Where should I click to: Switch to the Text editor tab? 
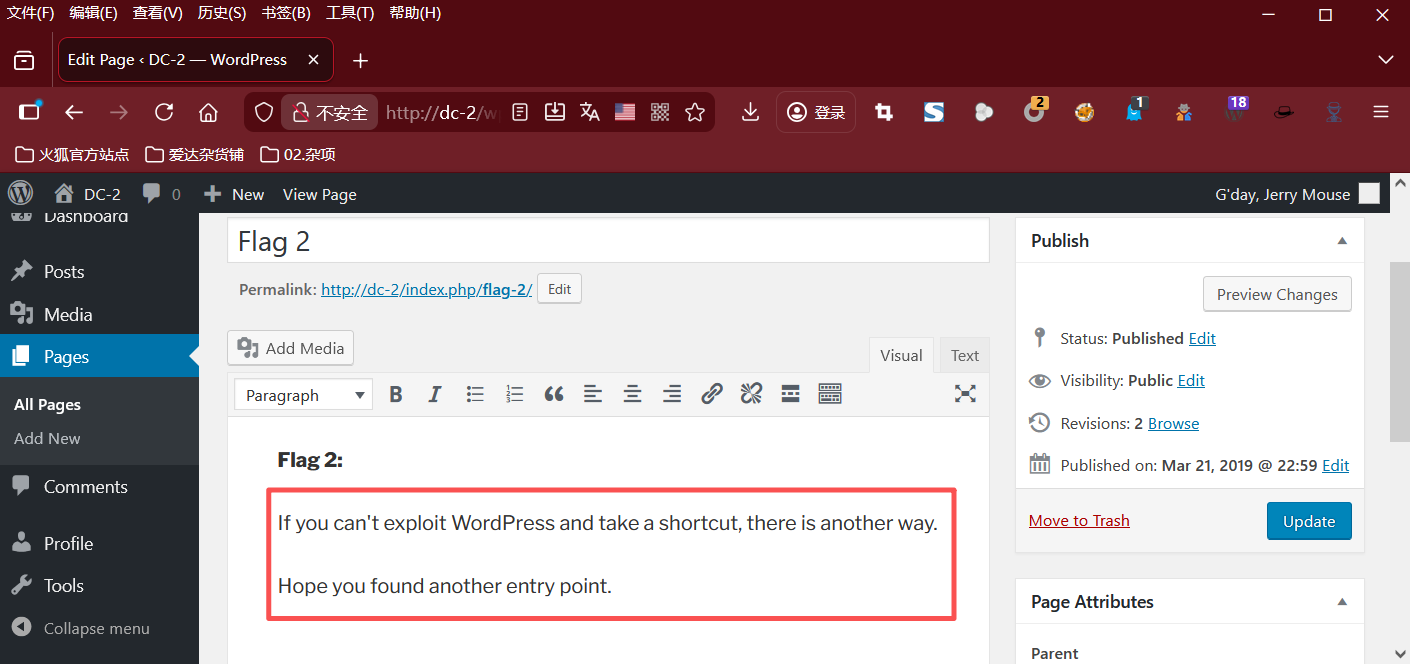(x=965, y=355)
